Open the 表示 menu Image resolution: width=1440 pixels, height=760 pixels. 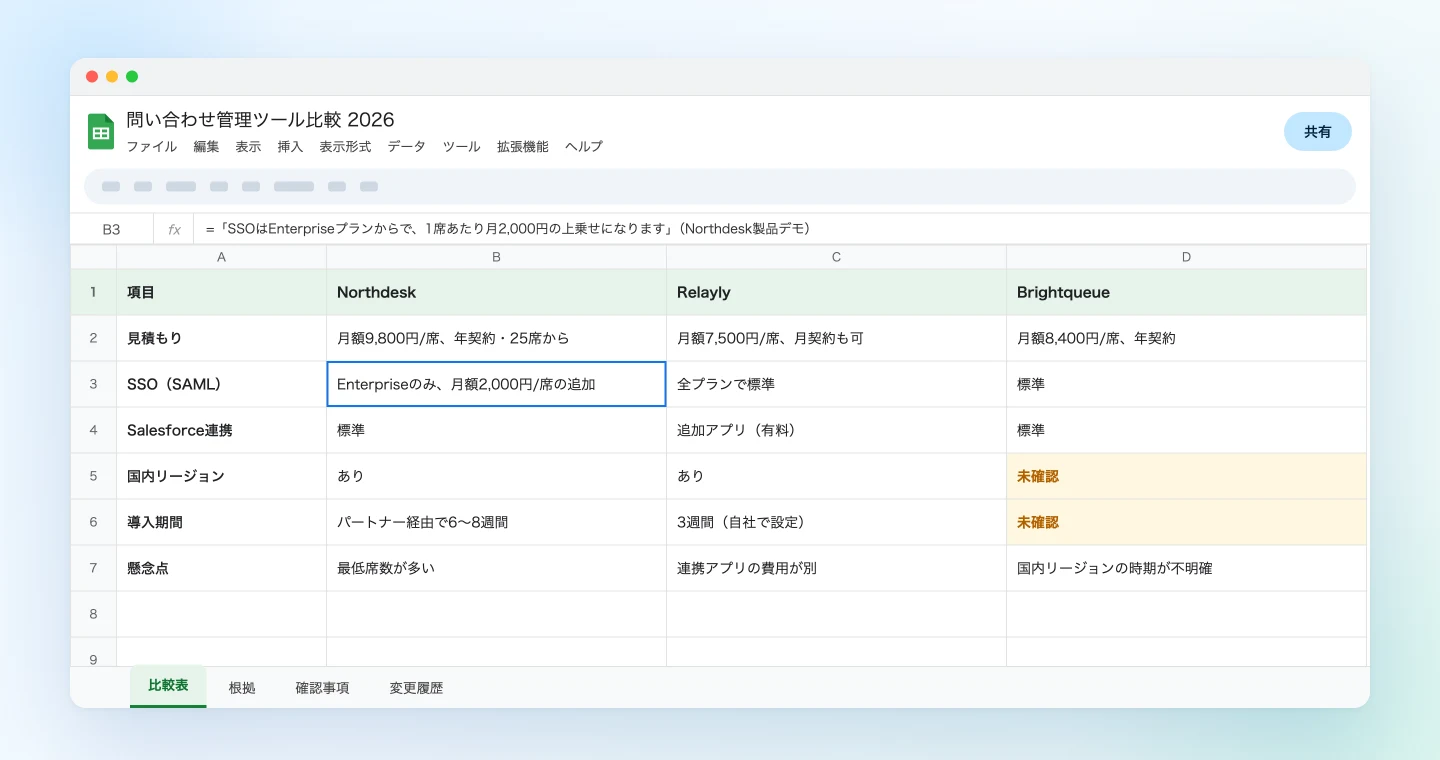(x=248, y=147)
